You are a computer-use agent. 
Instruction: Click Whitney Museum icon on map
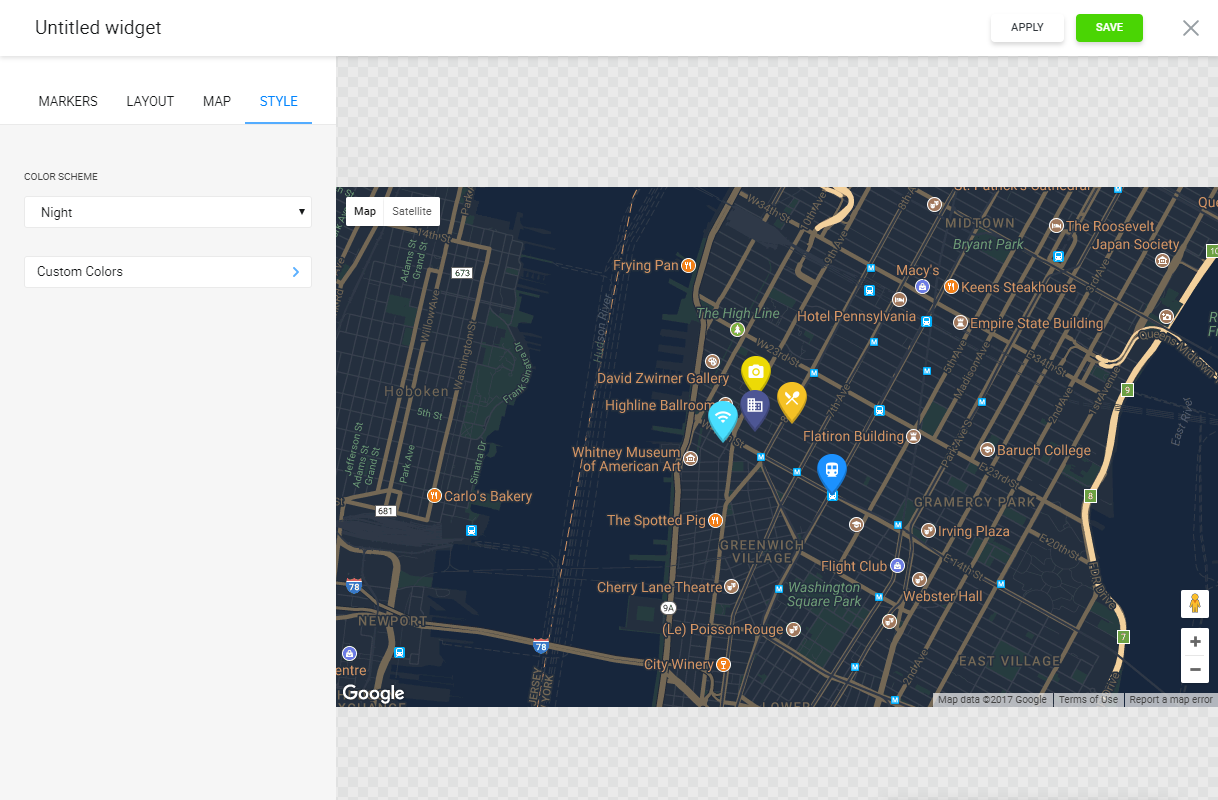tap(691, 459)
